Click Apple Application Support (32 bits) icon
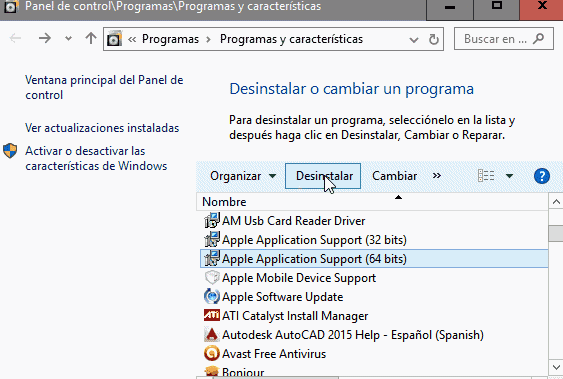 [x=212, y=239]
